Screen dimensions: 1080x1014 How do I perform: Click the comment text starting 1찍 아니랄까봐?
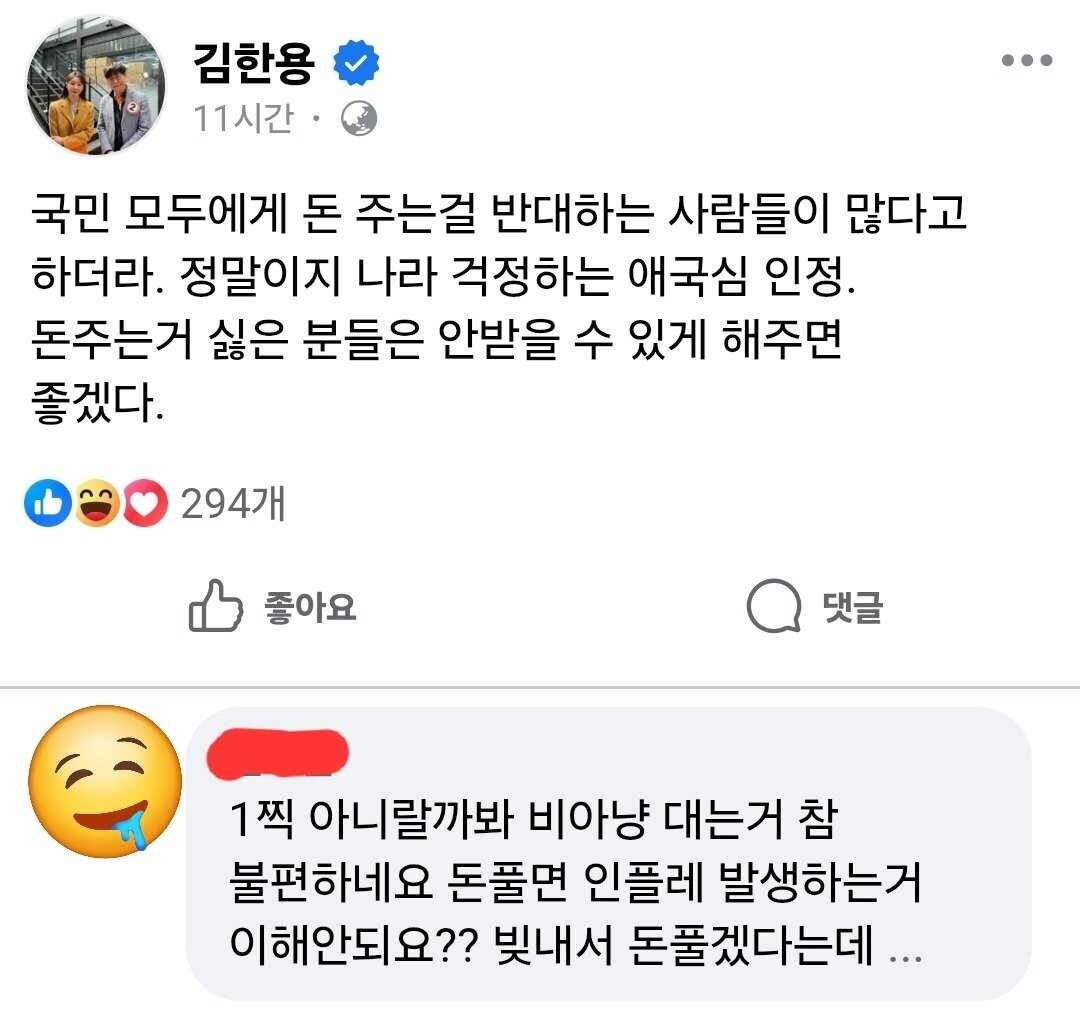point(530,822)
